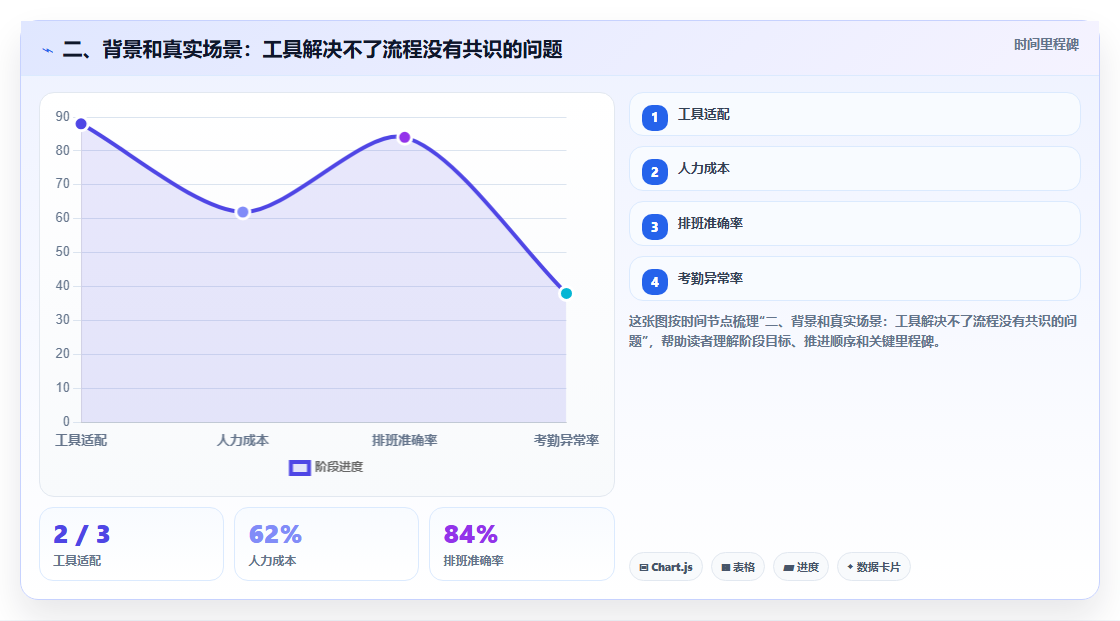1120x621 pixels.
Task: Select the 人力成本 data point at 62
Action: click(x=243, y=212)
